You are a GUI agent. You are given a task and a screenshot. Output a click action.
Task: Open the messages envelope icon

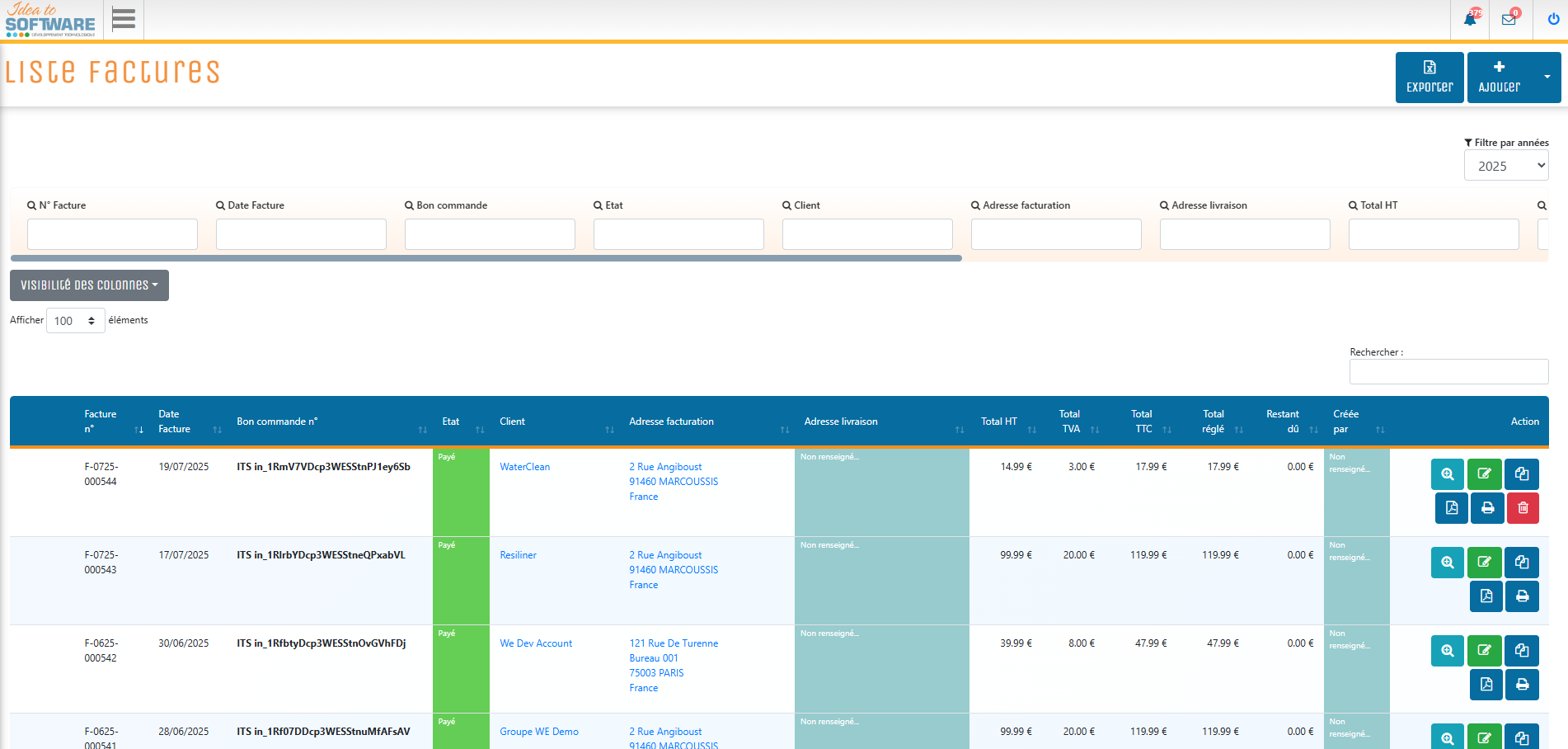click(1509, 19)
